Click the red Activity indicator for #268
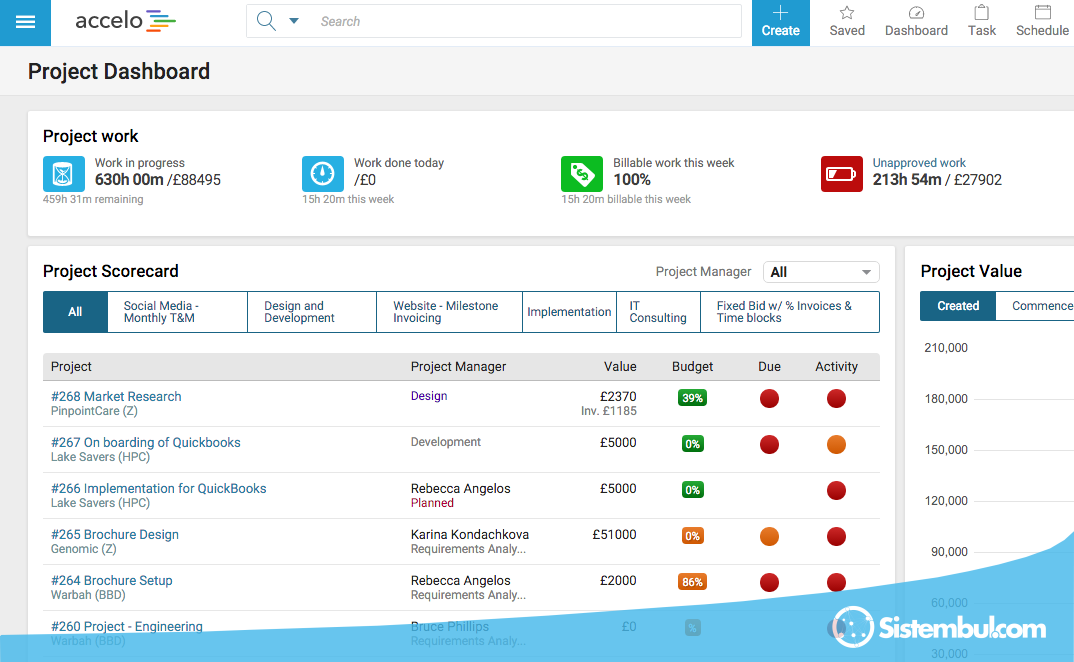This screenshot has width=1074, height=662. 836,399
